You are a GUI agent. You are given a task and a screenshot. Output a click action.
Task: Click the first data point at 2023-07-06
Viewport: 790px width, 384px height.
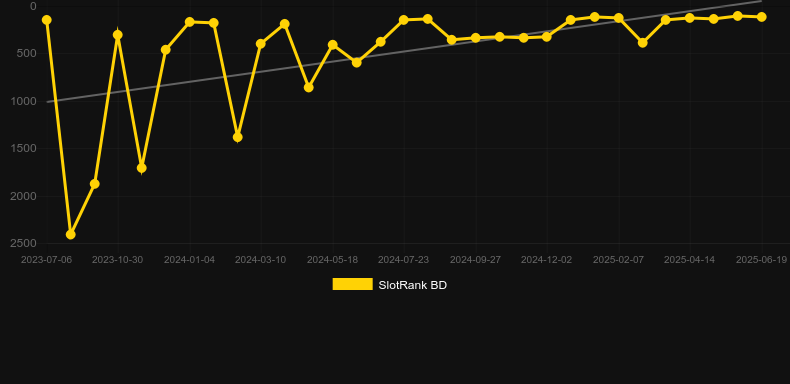pos(47,20)
